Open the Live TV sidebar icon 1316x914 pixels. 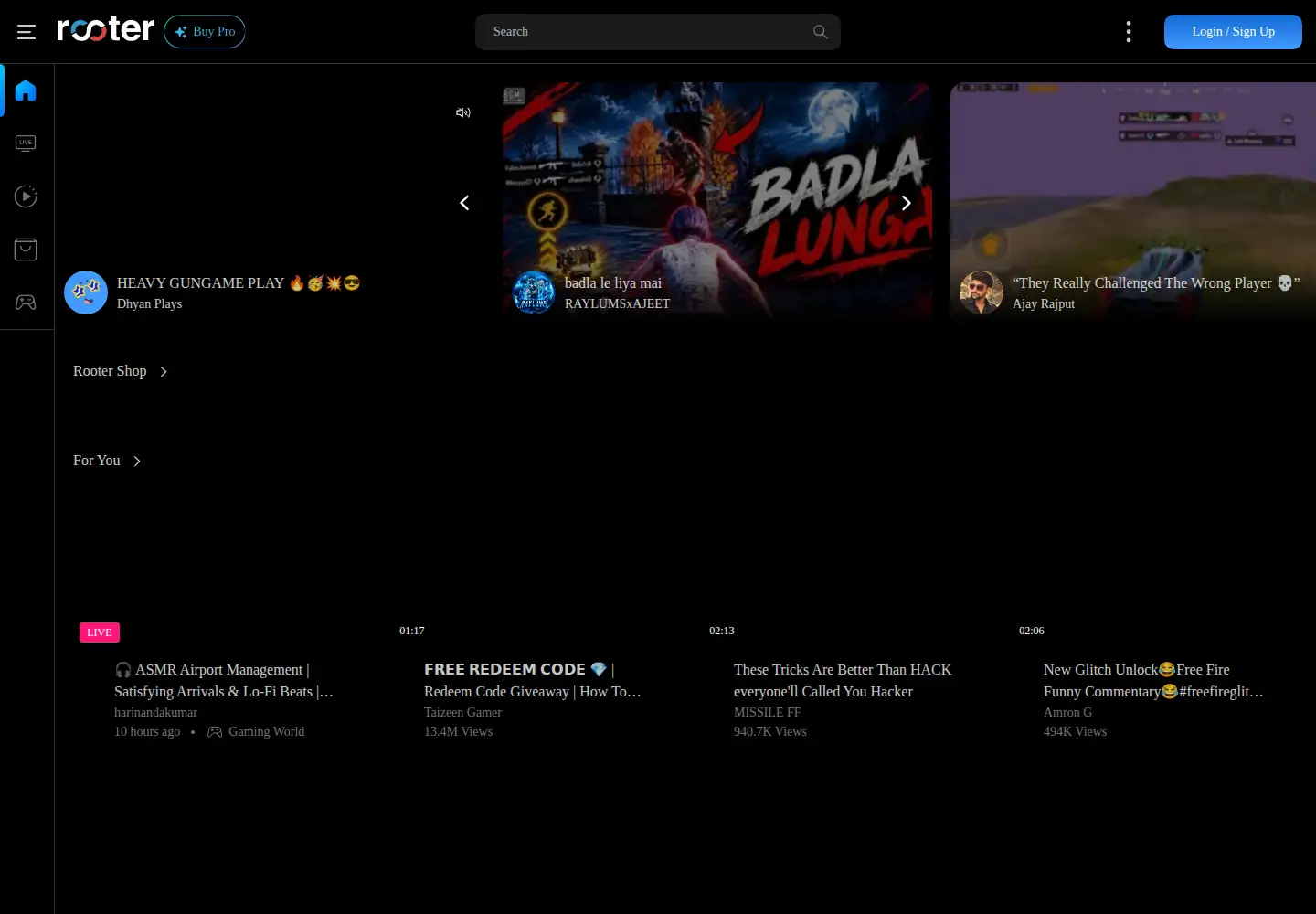(x=26, y=143)
